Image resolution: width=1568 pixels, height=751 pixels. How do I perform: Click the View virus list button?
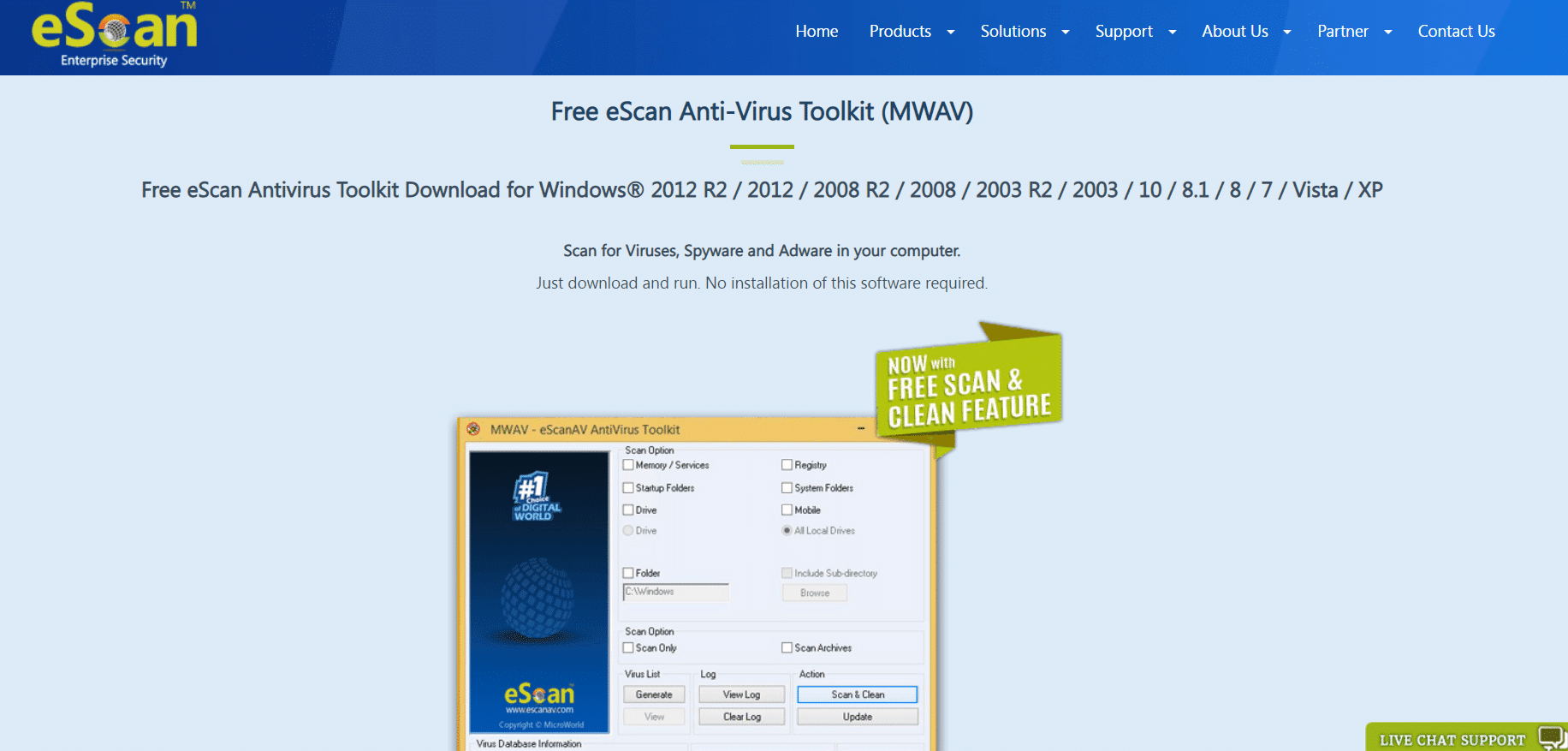point(654,717)
